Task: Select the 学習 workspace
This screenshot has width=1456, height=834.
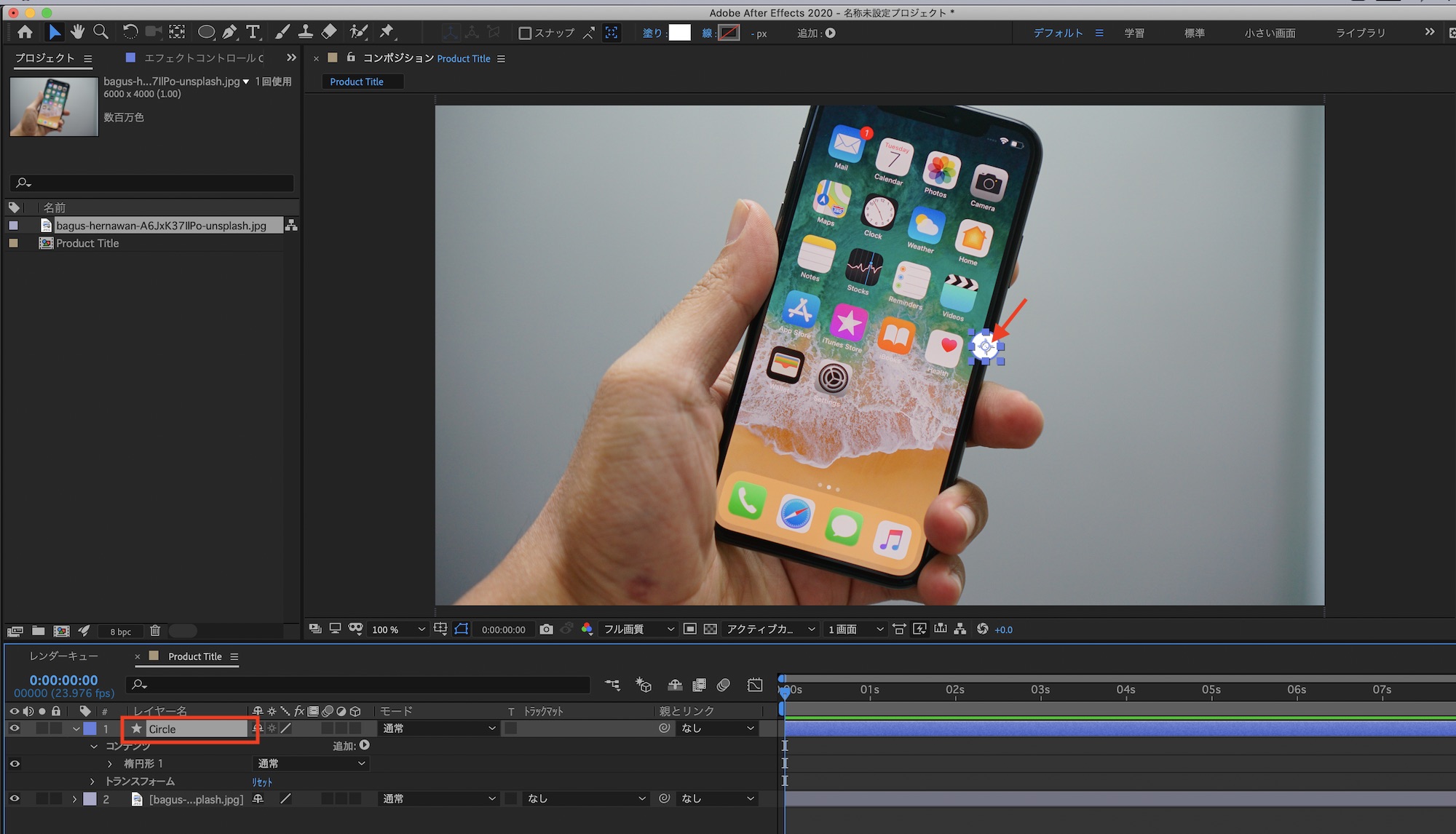Action: point(1133,33)
